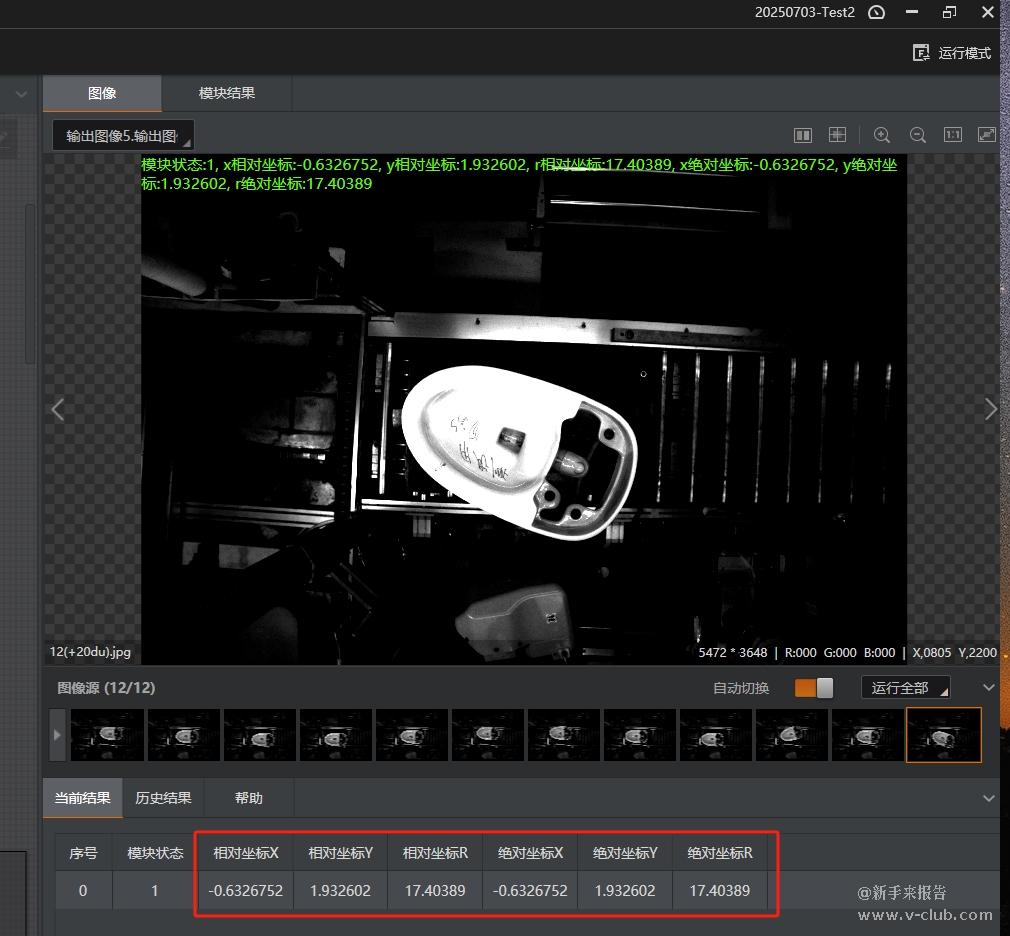Collapse the 图像源 image source panel

[x=989, y=688]
